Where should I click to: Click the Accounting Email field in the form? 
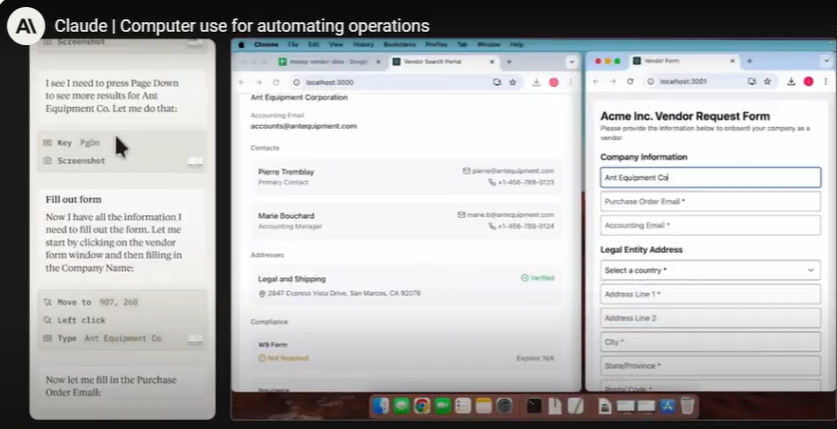pos(710,225)
